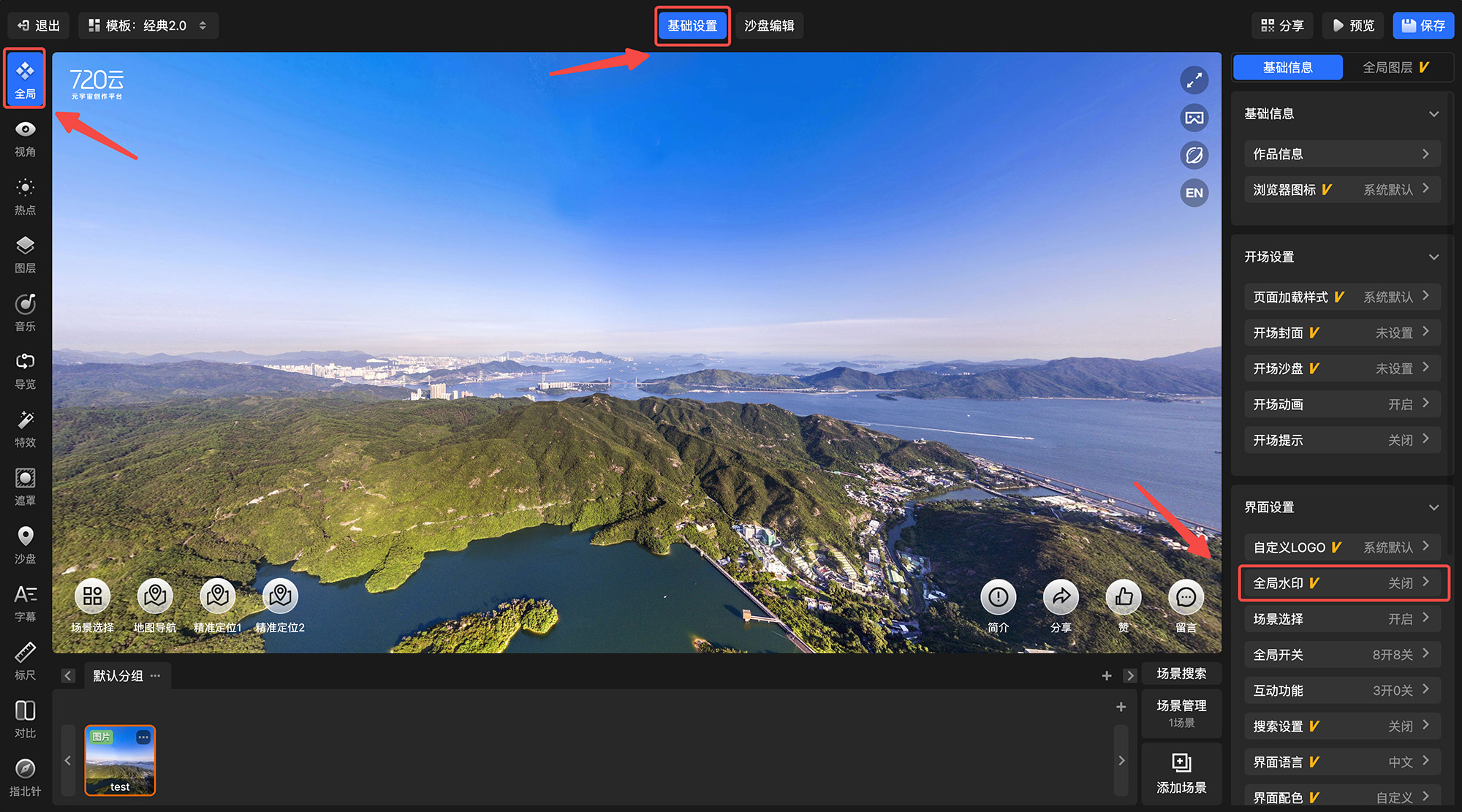Image resolution: width=1462 pixels, height=812 pixels.
Task: Open the 模板 经典2.0 template dropdown
Action: 148,26
